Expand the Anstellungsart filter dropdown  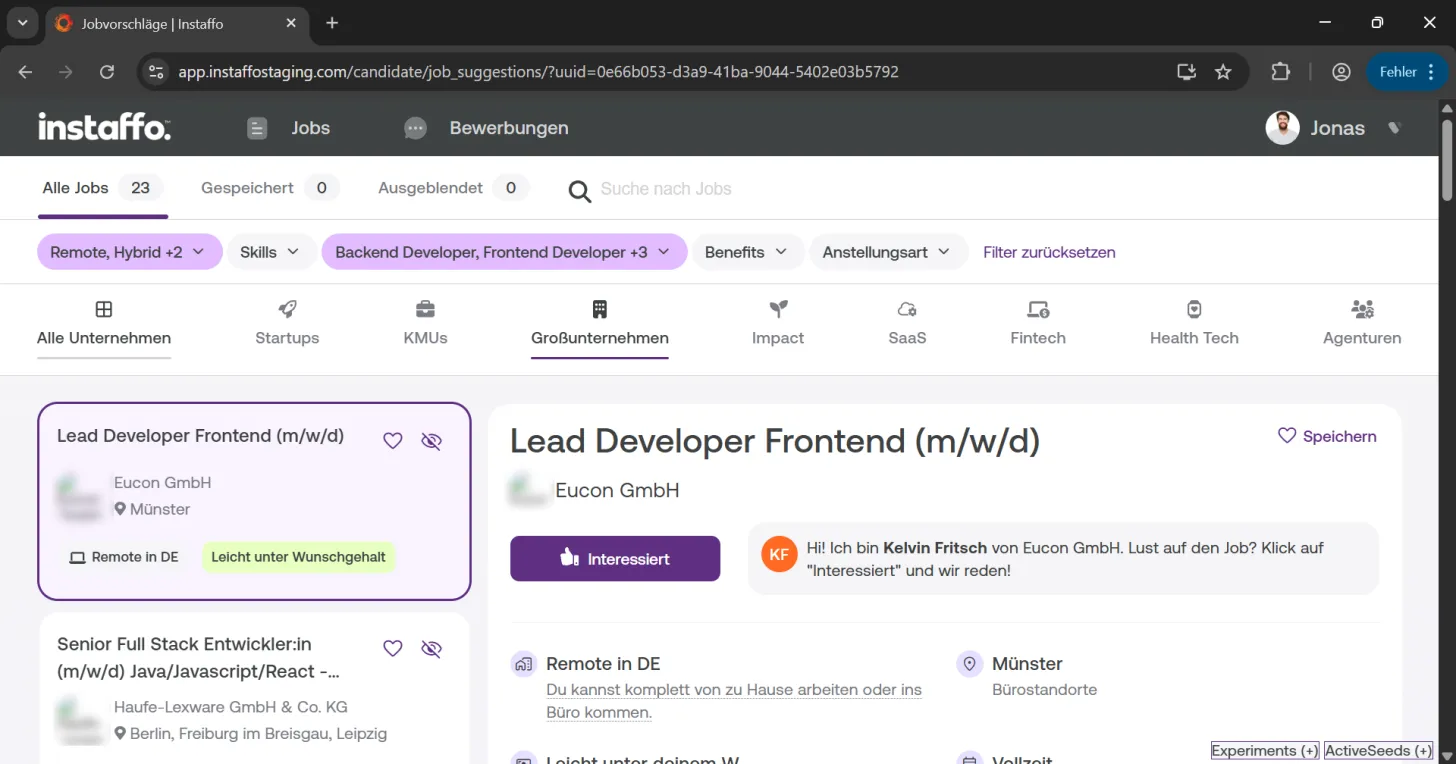(887, 252)
